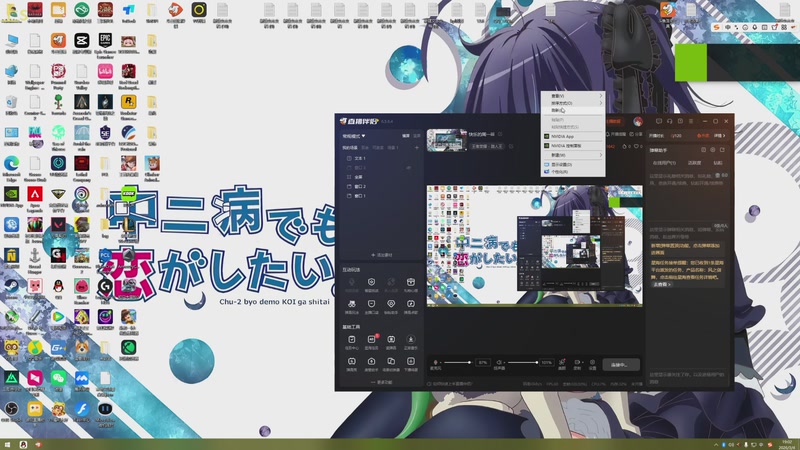Image resolution: width=800 pixels, height=450 pixels.
Task: Switch to 在线用户 tab in 弹幕助手
Action: point(663,163)
